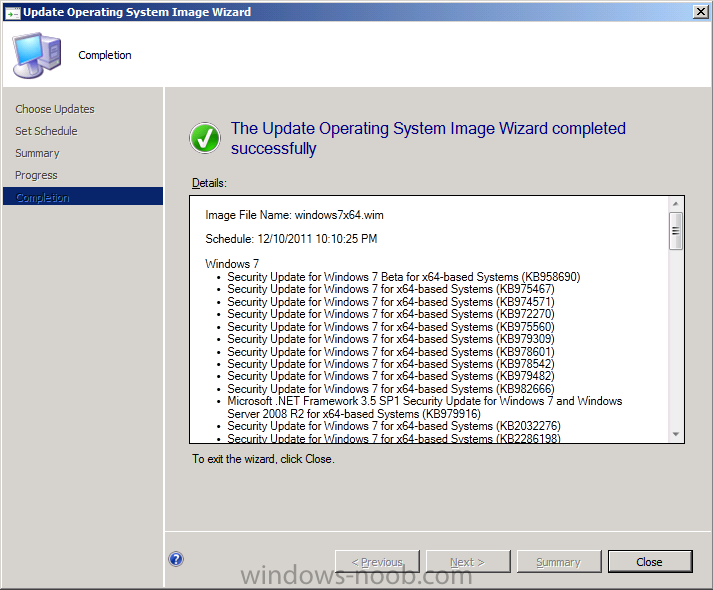Click the 'To exit the wizard' text
This screenshot has height=590, width=713.
263,459
